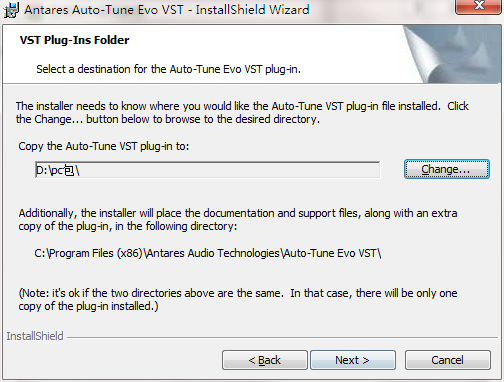Click the InstallShield label near bottom
Screen dimensions: 504x382
[35, 336]
